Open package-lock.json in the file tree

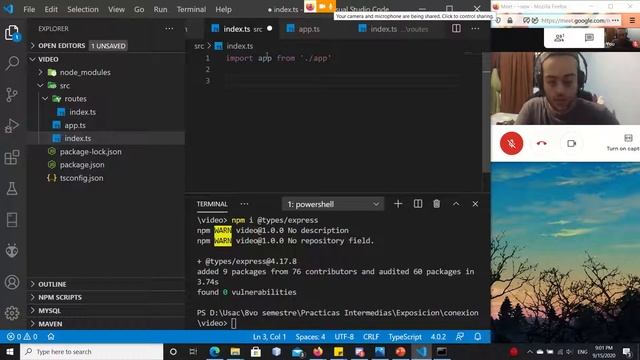coord(90,151)
